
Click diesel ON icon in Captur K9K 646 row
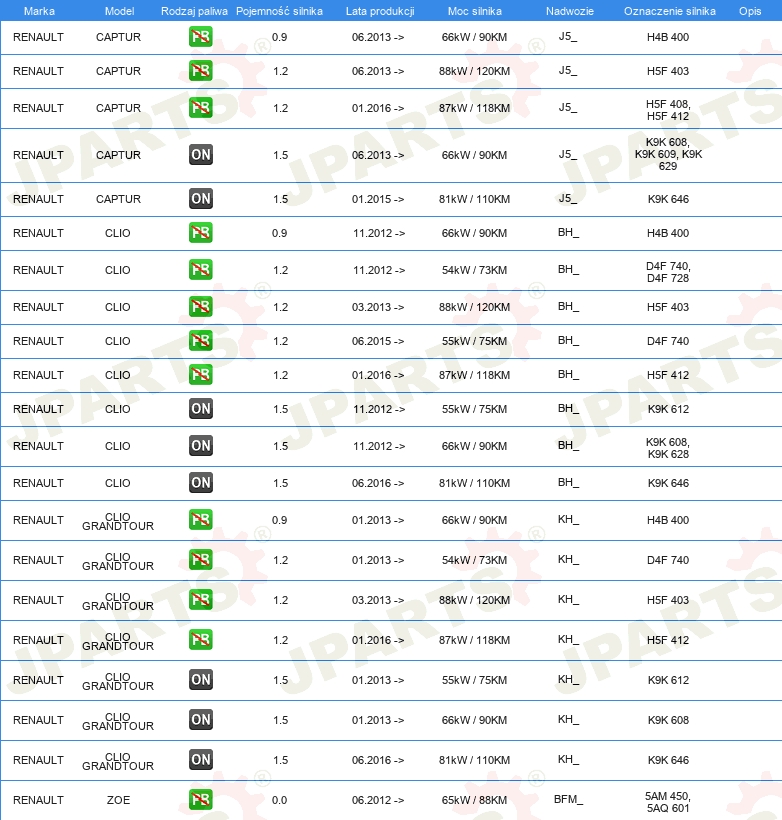pos(201,199)
